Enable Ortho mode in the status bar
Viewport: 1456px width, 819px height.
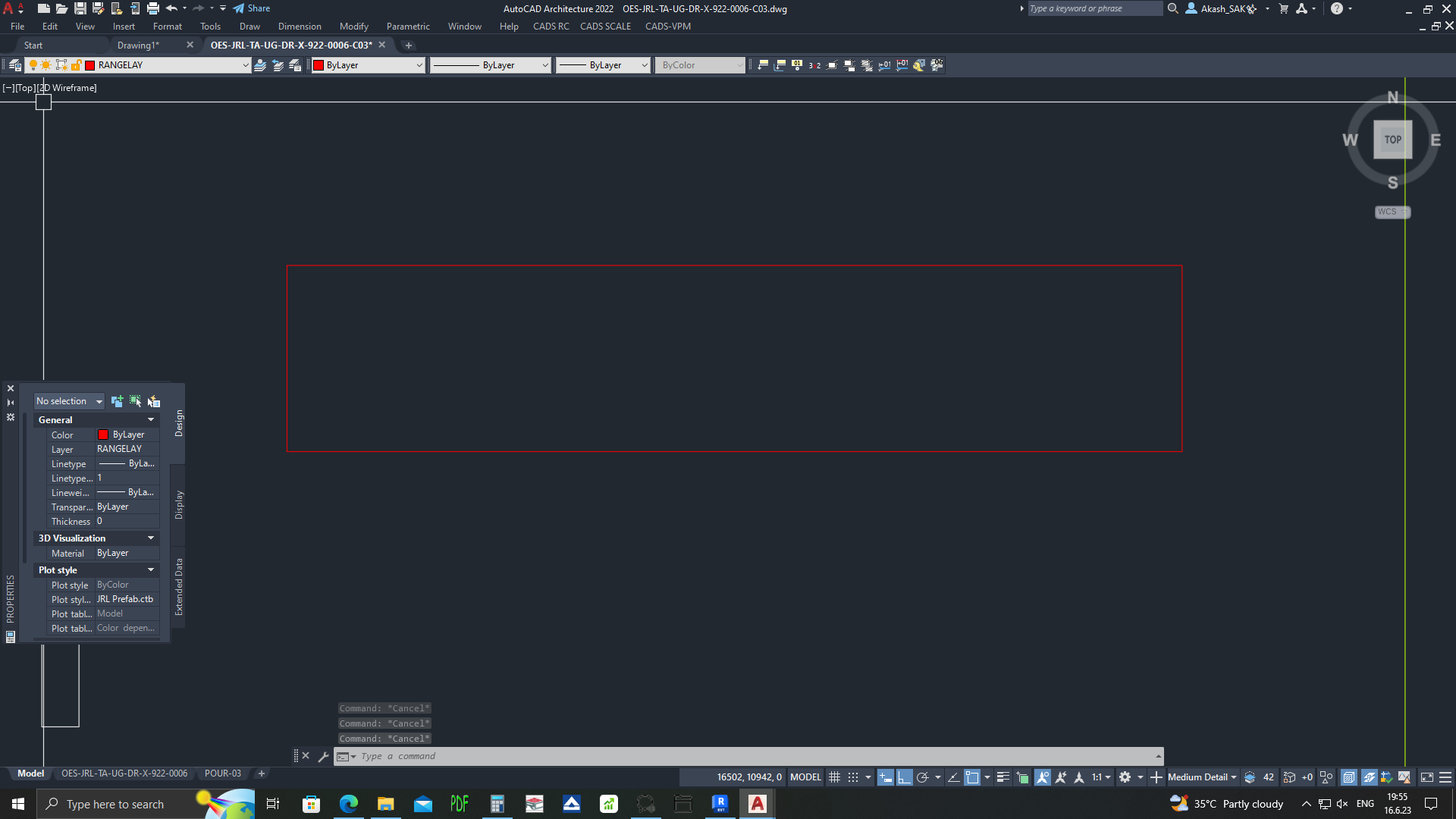point(905,777)
